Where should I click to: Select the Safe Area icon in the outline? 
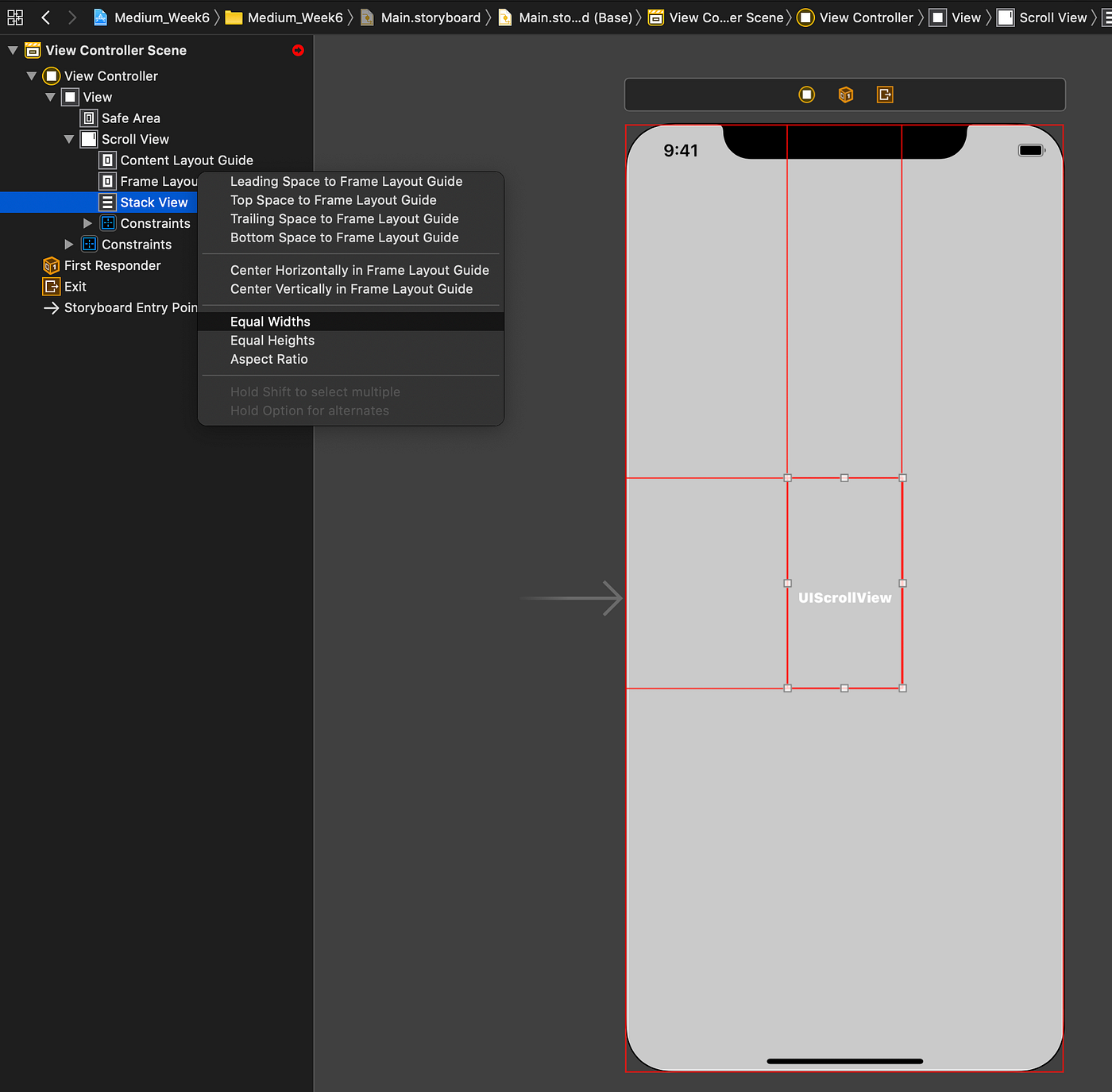(88, 118)
